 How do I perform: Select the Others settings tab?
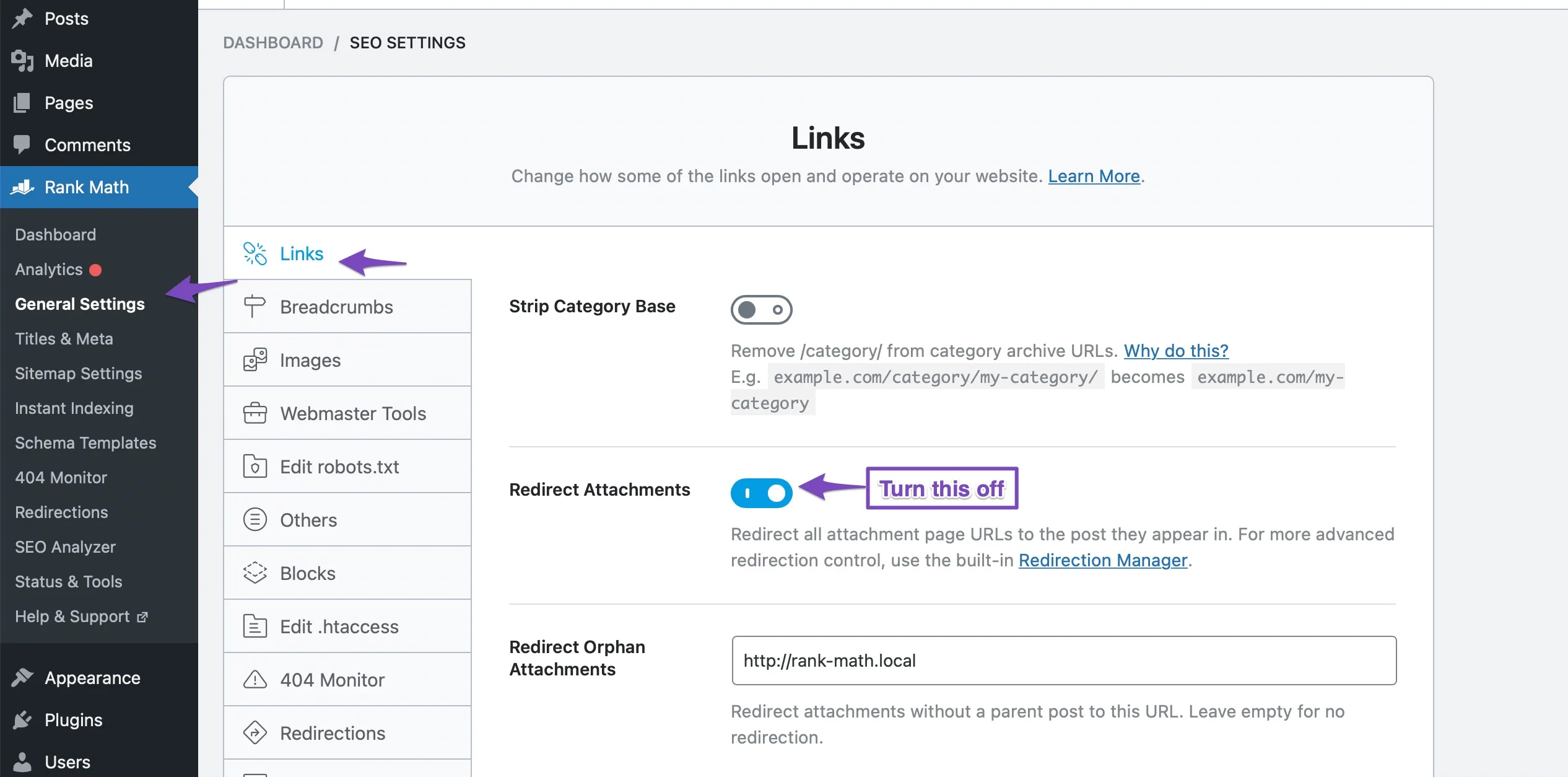pyautogui.click(x=347, y=520)
